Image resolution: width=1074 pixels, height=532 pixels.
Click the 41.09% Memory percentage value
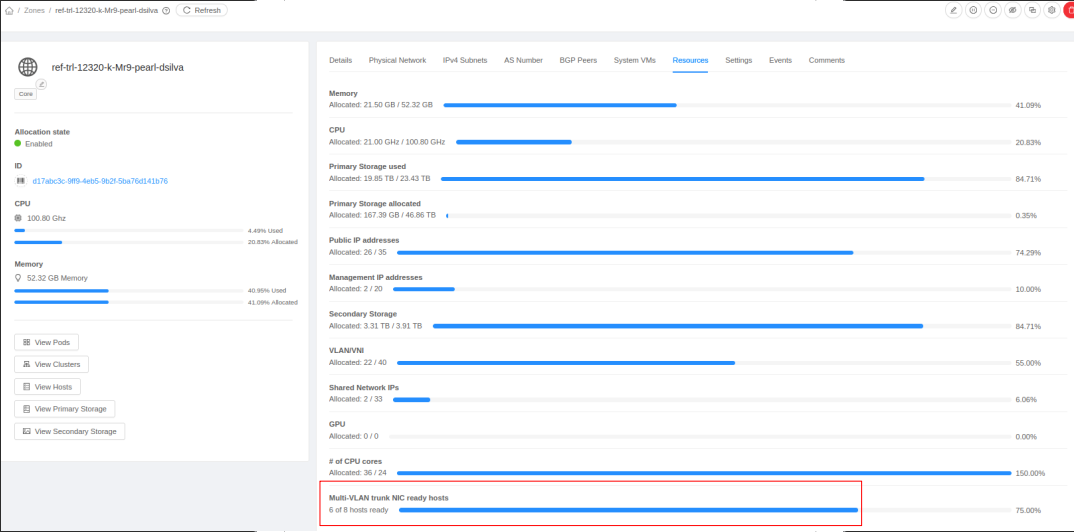[1028, 105]
